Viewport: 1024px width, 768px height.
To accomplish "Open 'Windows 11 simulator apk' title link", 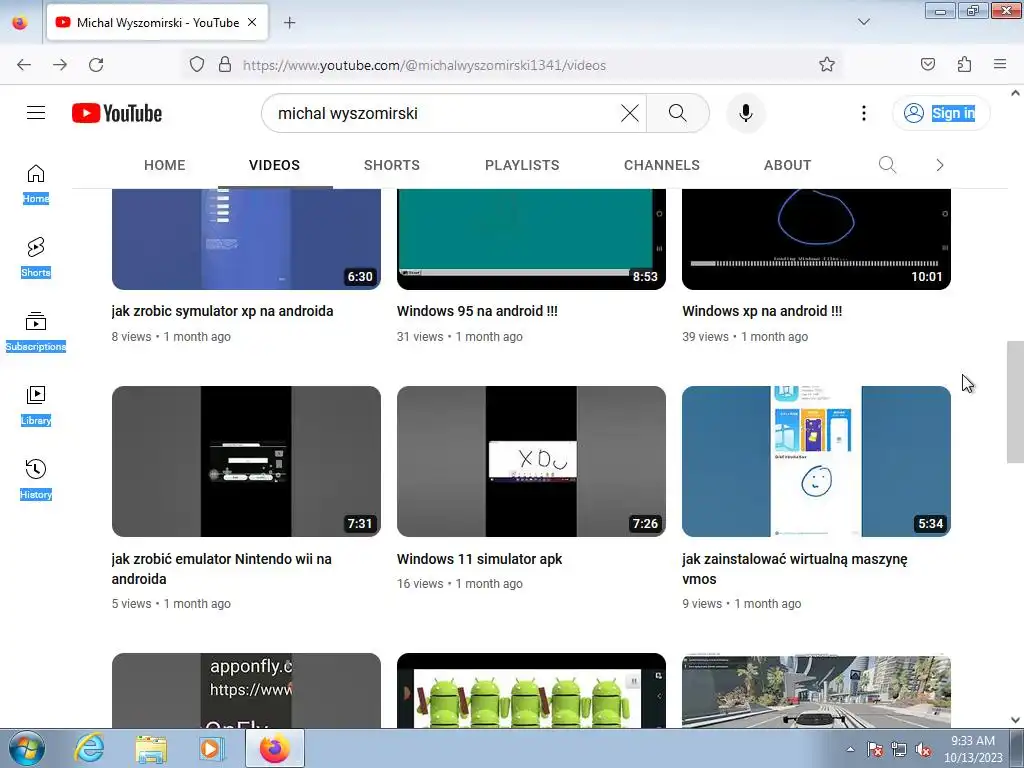I will coord(479,559).
